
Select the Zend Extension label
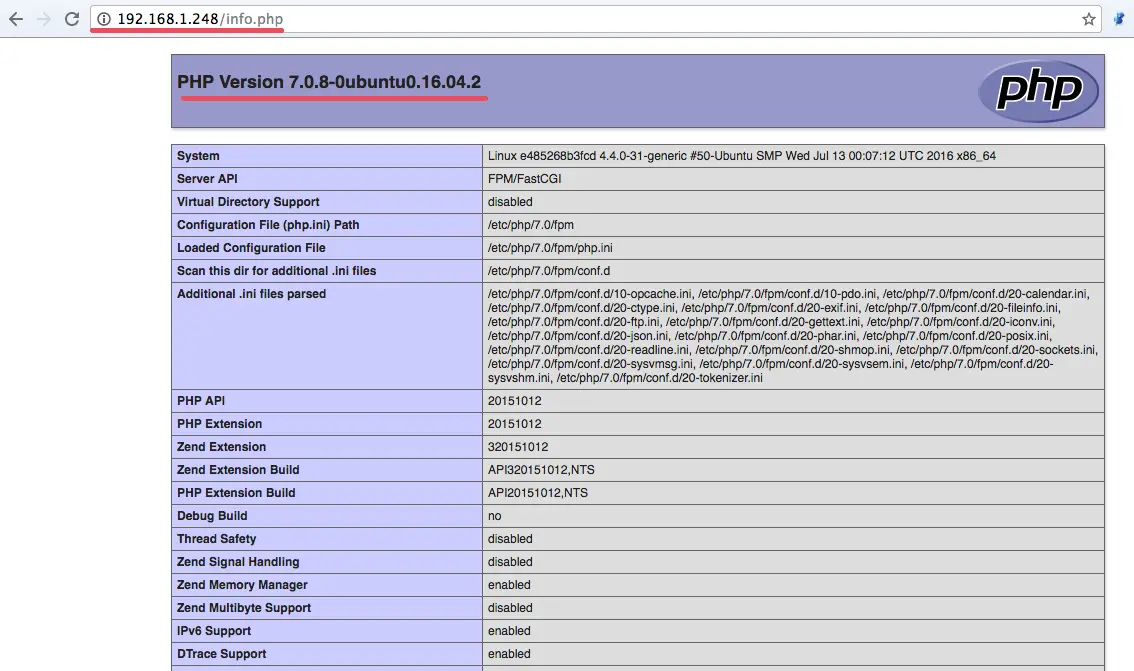tap(221, 448)
